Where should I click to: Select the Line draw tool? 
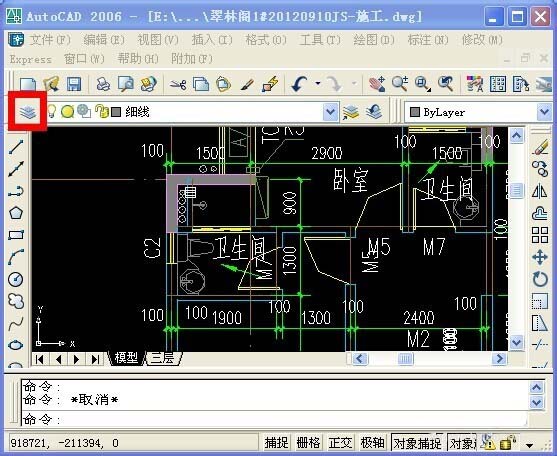pos(16,147)
